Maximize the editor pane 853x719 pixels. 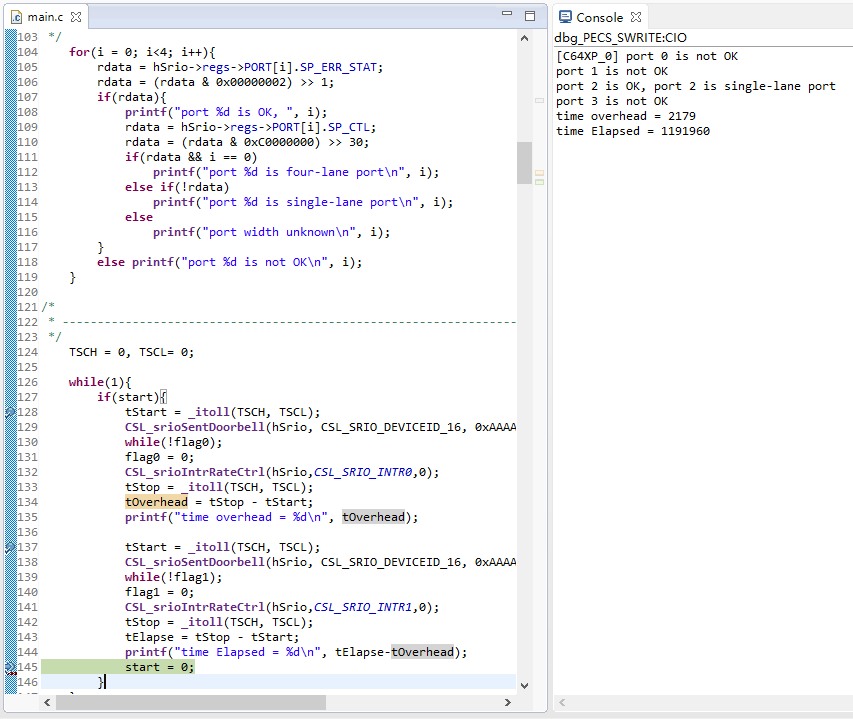point(530,16)
